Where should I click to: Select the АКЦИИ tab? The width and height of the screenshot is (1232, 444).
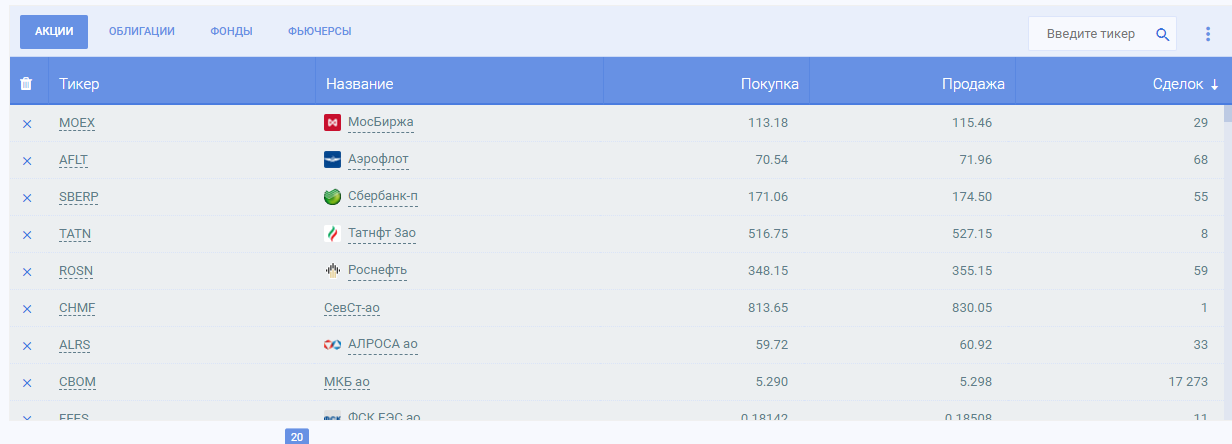point(54,32)
